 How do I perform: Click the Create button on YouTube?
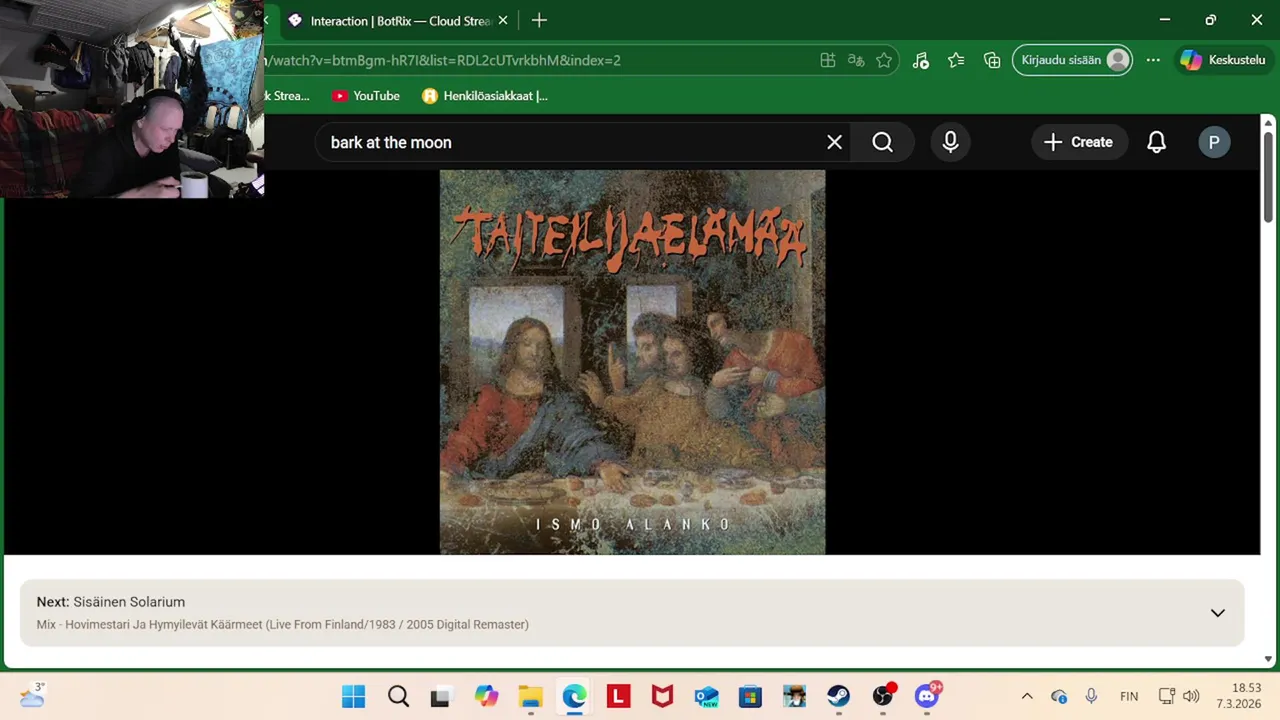1078,142
